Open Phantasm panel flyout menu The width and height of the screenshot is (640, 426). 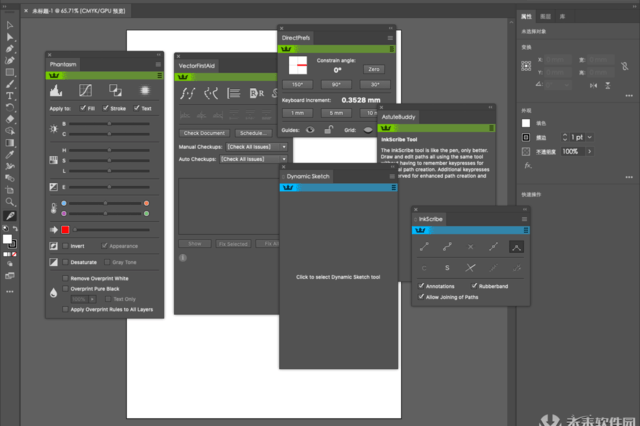[158, 64]
